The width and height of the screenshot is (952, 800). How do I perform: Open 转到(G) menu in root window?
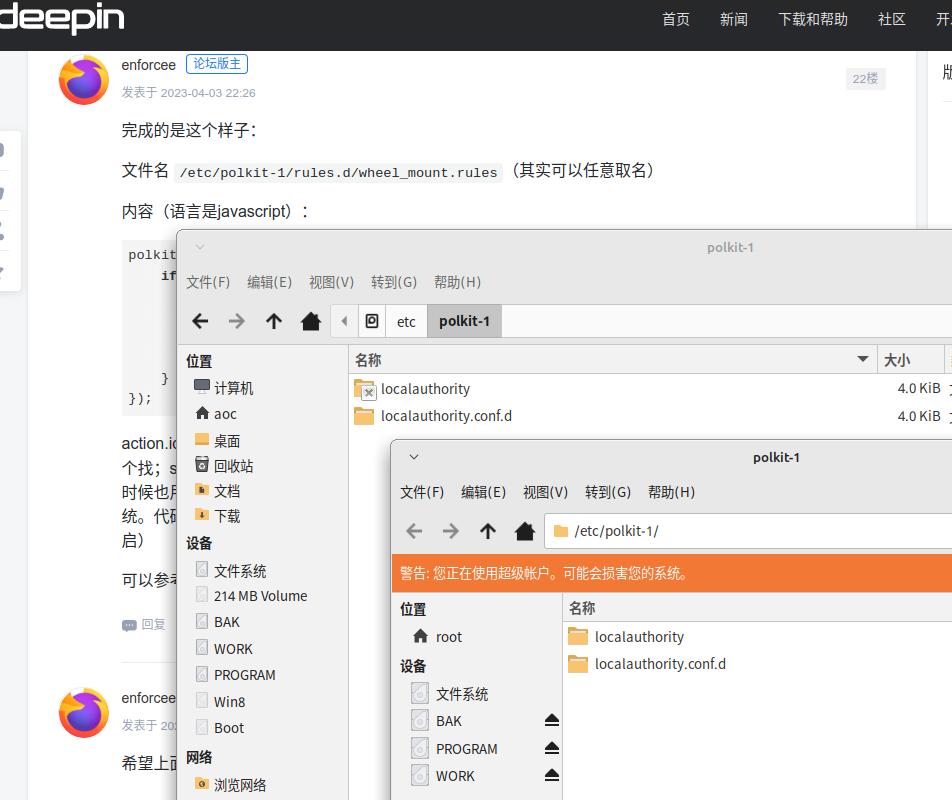click(x=608, y=492)
